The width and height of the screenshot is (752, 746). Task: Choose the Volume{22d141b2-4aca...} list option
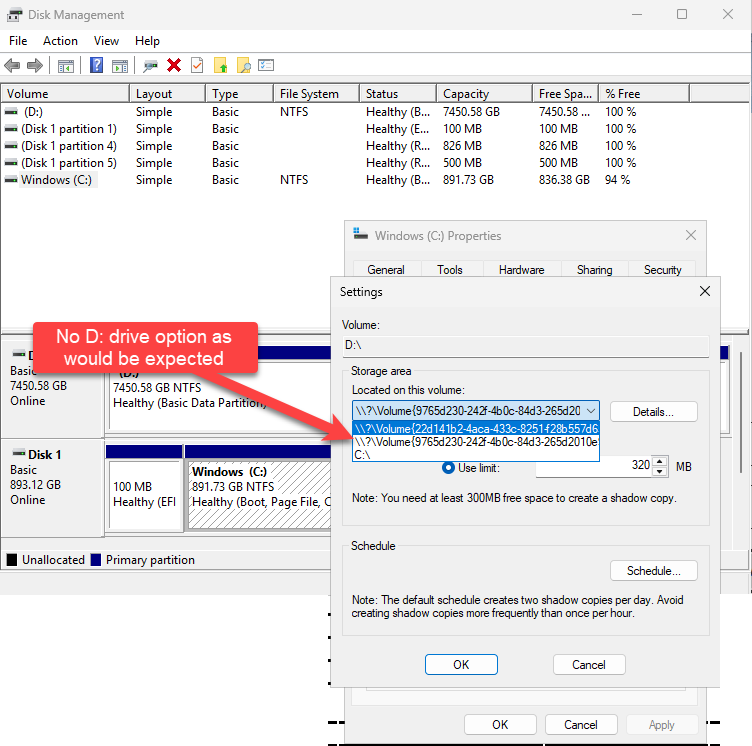476,428
